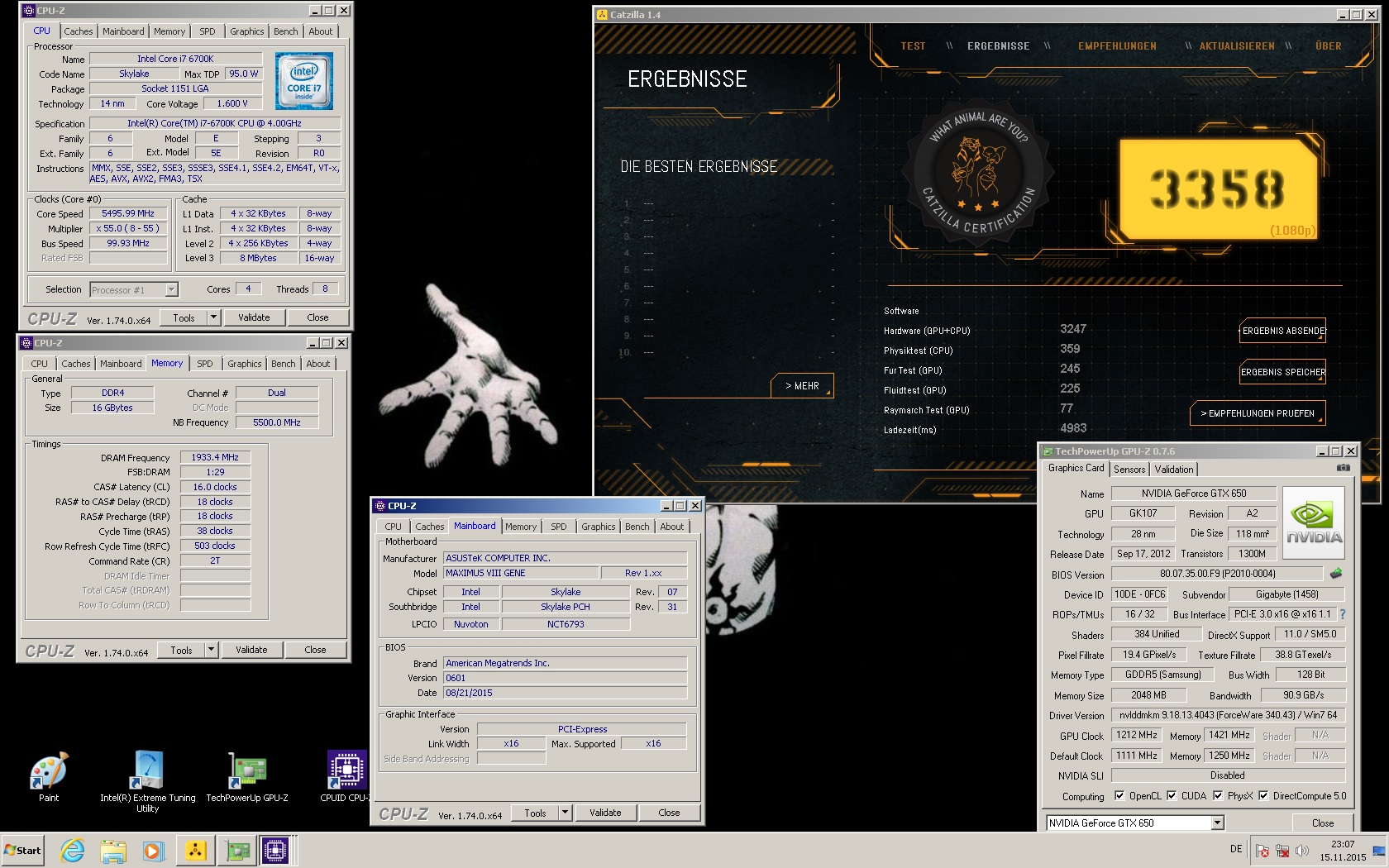Switch to CPU-Z taskbar item

[x=275, y=850]
